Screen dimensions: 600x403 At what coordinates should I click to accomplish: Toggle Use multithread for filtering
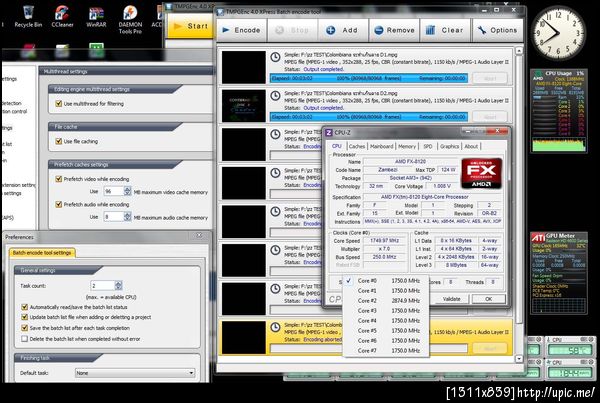[59, 103]
